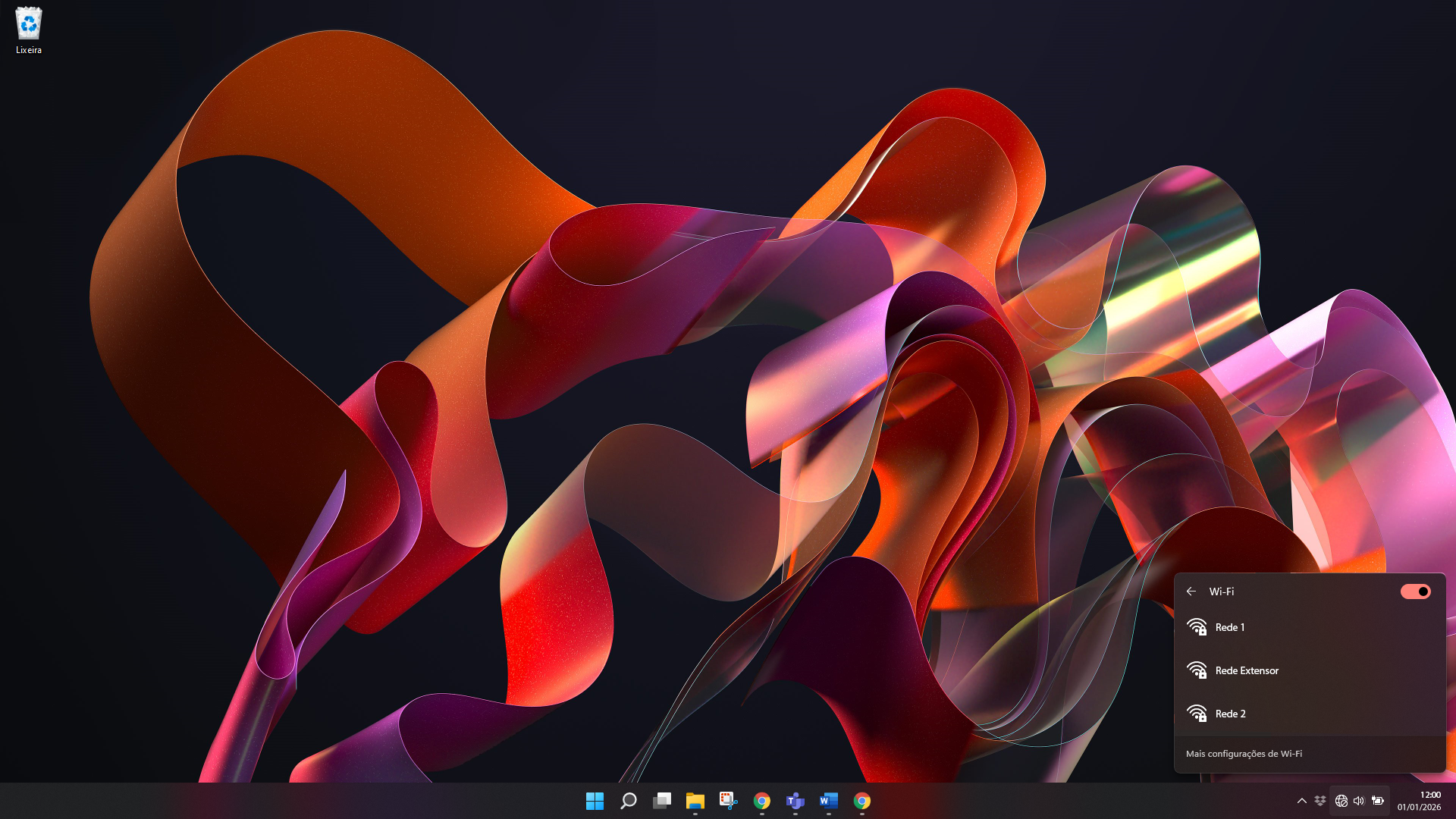Launch File Explorer from the taskbar

coord(695,801)
